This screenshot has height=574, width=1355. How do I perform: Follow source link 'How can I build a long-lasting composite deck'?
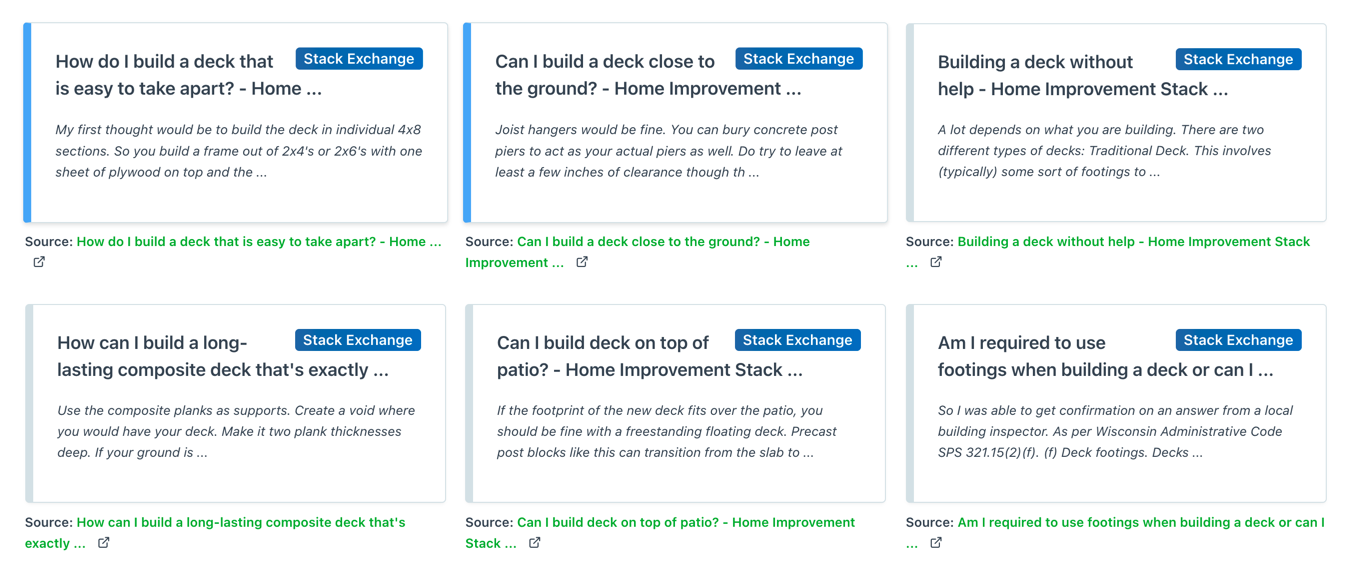(x=215, y=533)
